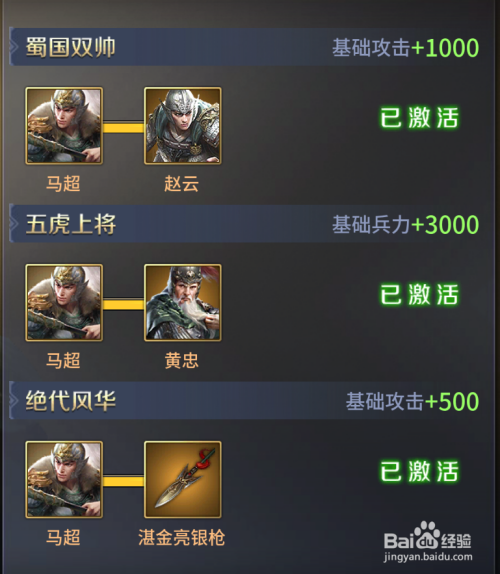Select the 基础攻击+500 bonus text
Screen dimensions: 500x574
tap(413, 401)
